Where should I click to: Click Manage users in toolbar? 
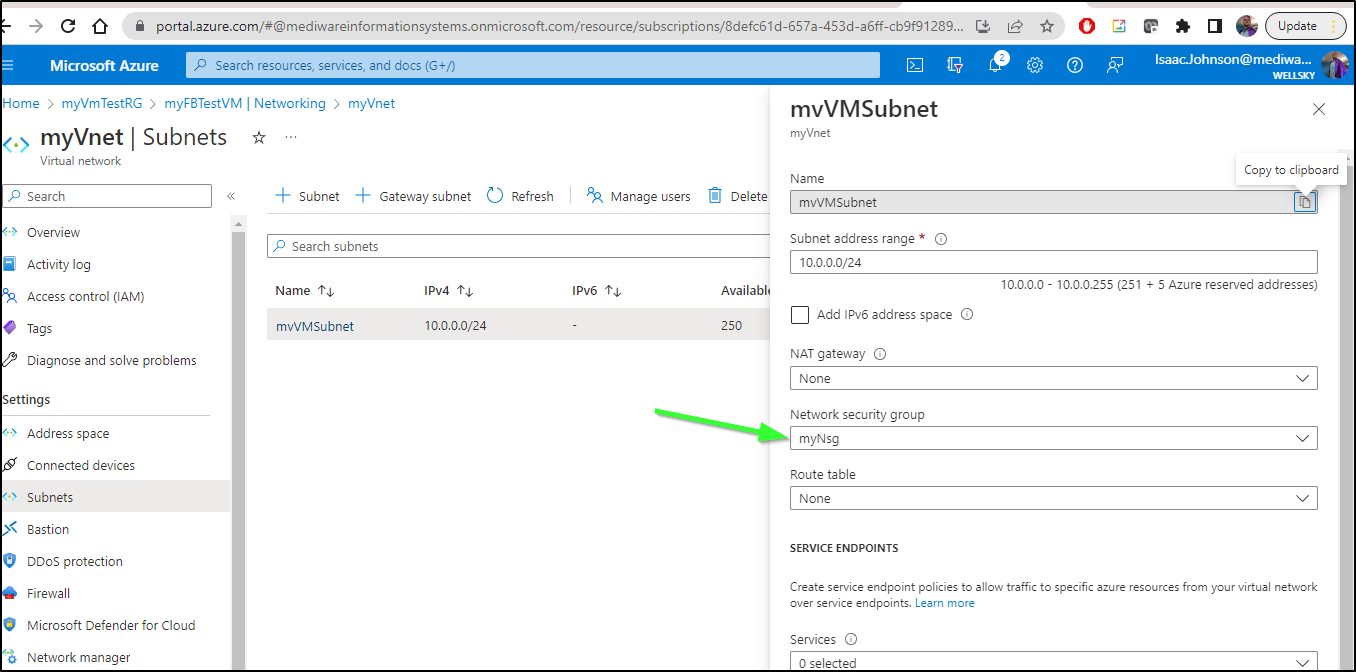click(x=638, y=196)
